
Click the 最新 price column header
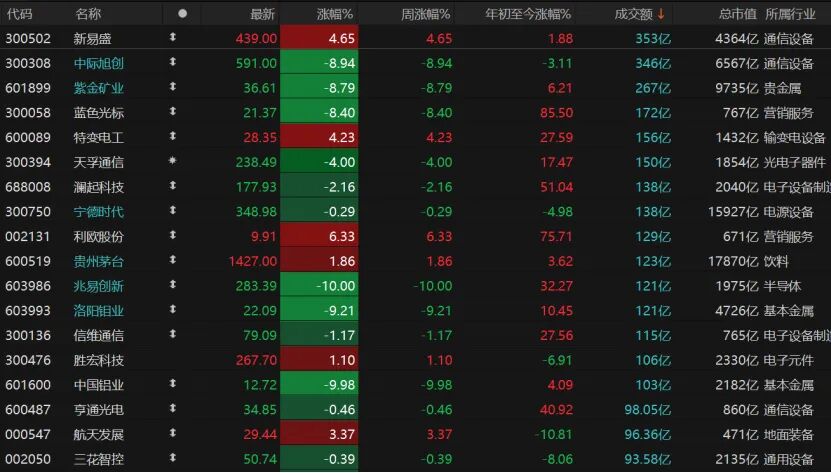[x=262, y=14]
